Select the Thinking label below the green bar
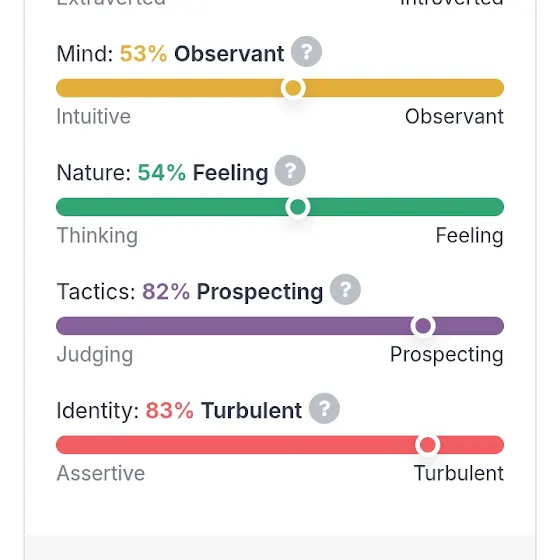Viewport: 560px width, 560px height. point(97,236)
